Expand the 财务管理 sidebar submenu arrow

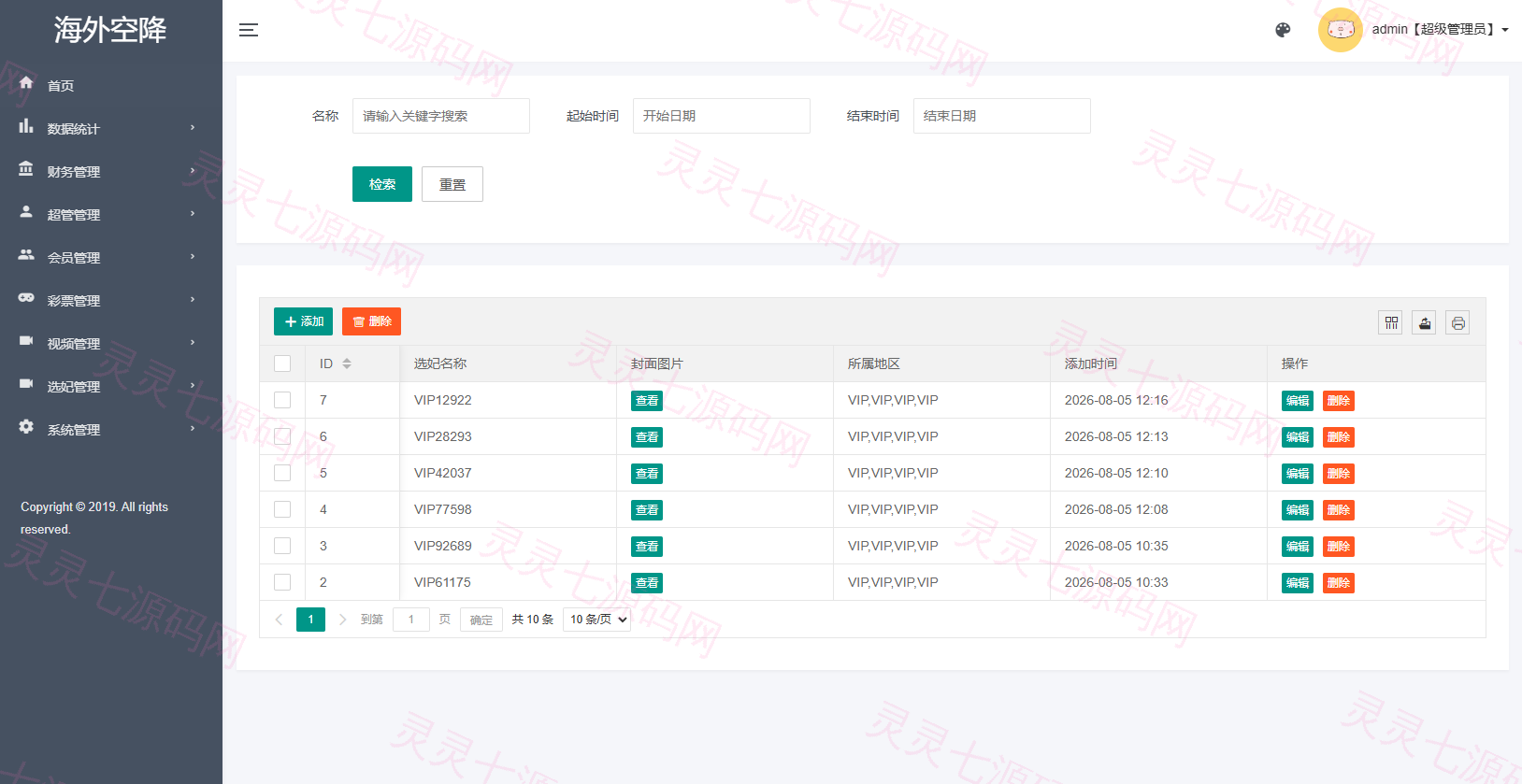coord(193,171)
